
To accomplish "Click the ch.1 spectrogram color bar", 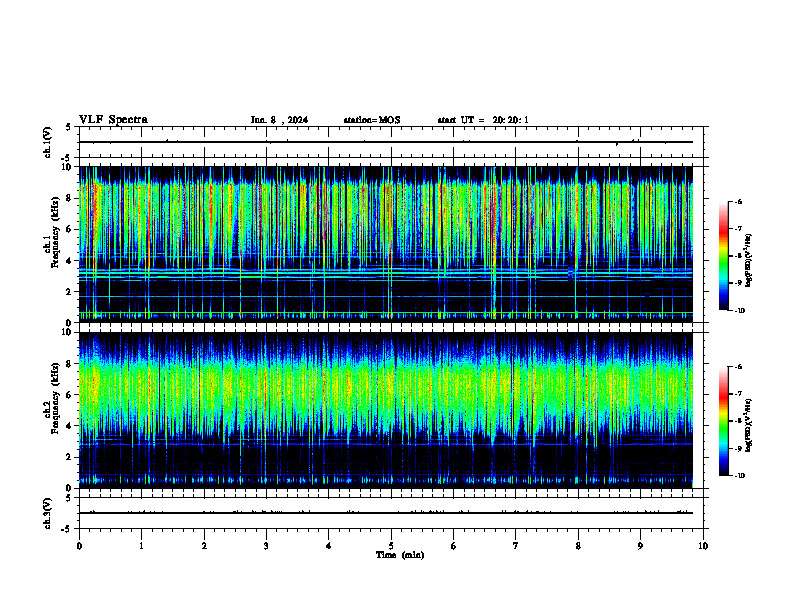I will [723, 256].
